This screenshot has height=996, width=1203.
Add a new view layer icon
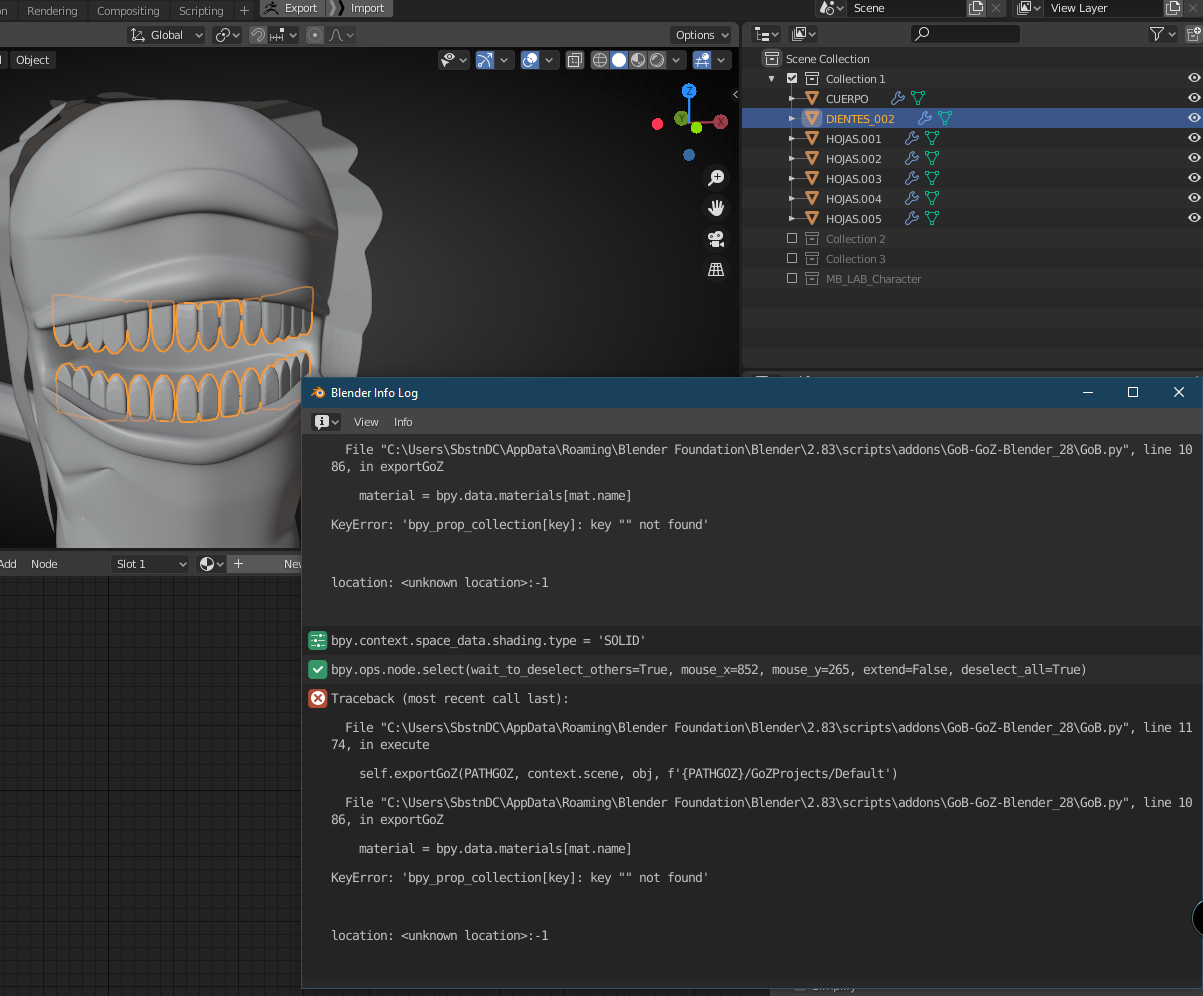(1175, 8)
